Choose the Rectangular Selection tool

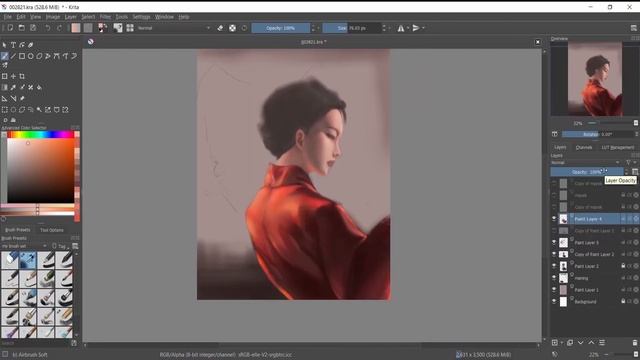[x=4, y=109]
